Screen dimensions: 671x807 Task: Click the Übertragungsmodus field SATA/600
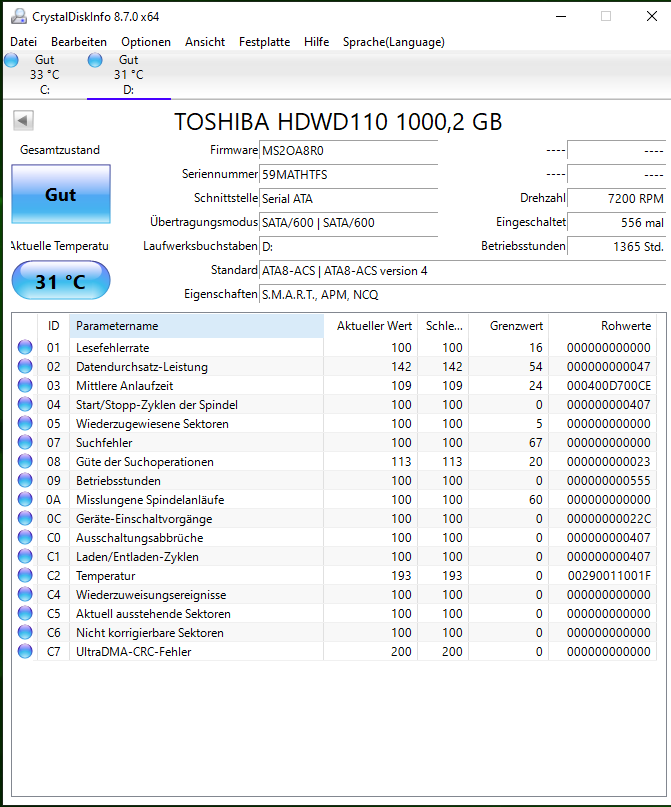(x=348, y=223)
